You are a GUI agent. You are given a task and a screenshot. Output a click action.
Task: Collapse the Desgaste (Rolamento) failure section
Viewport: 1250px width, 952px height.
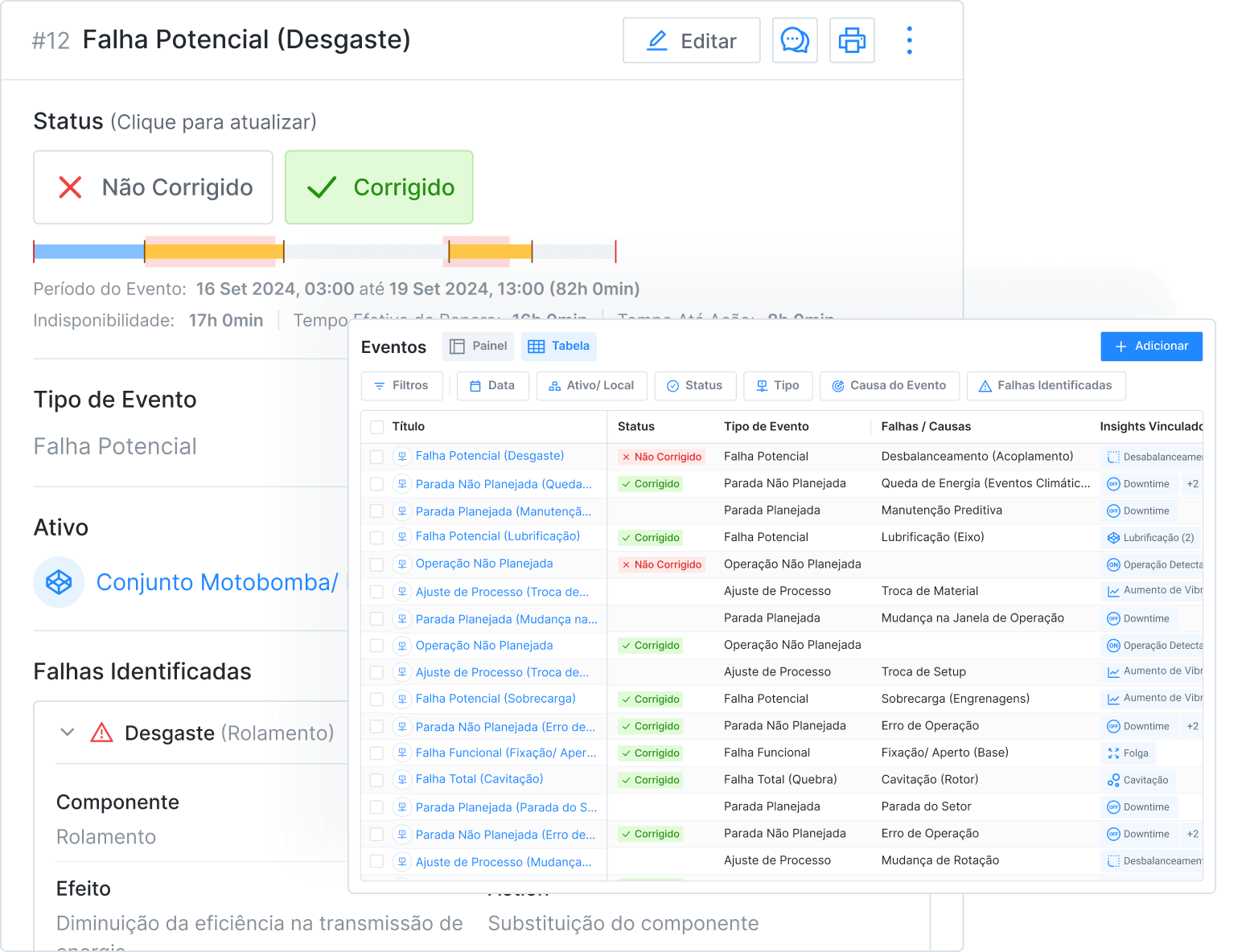pos(68,732)
